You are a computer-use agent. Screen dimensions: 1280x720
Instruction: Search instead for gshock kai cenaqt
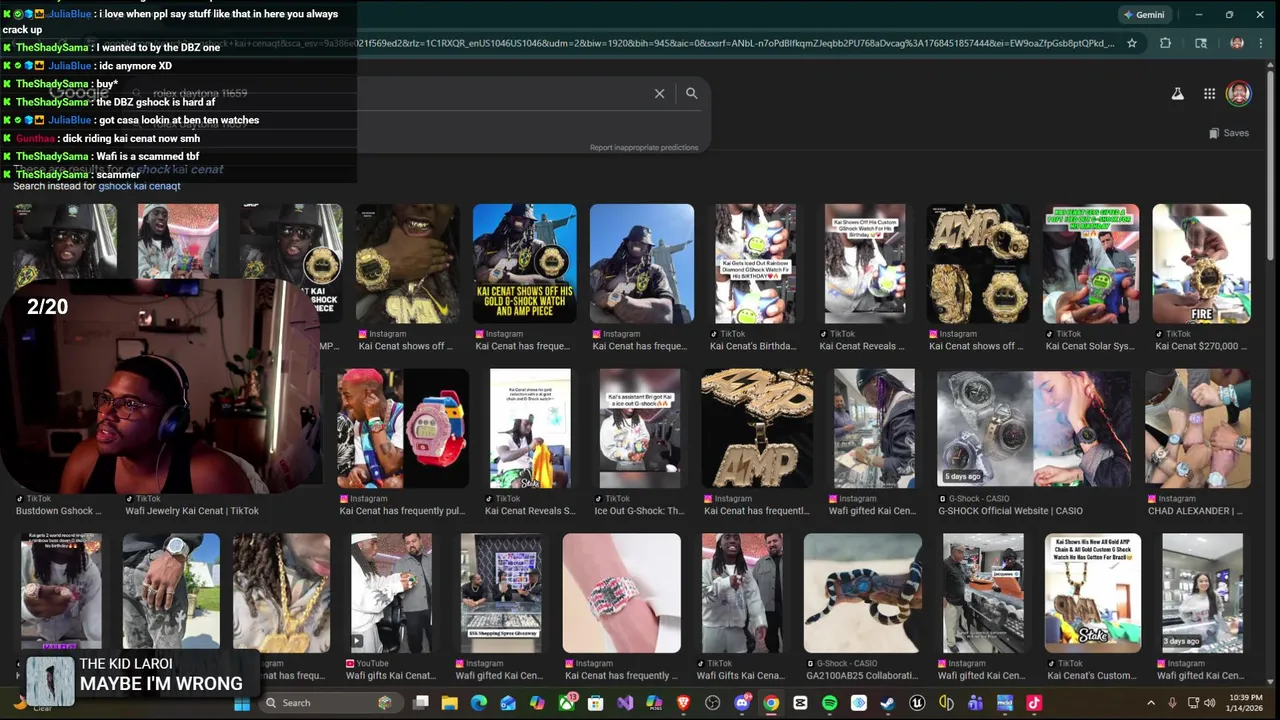(x=139, y=186)
